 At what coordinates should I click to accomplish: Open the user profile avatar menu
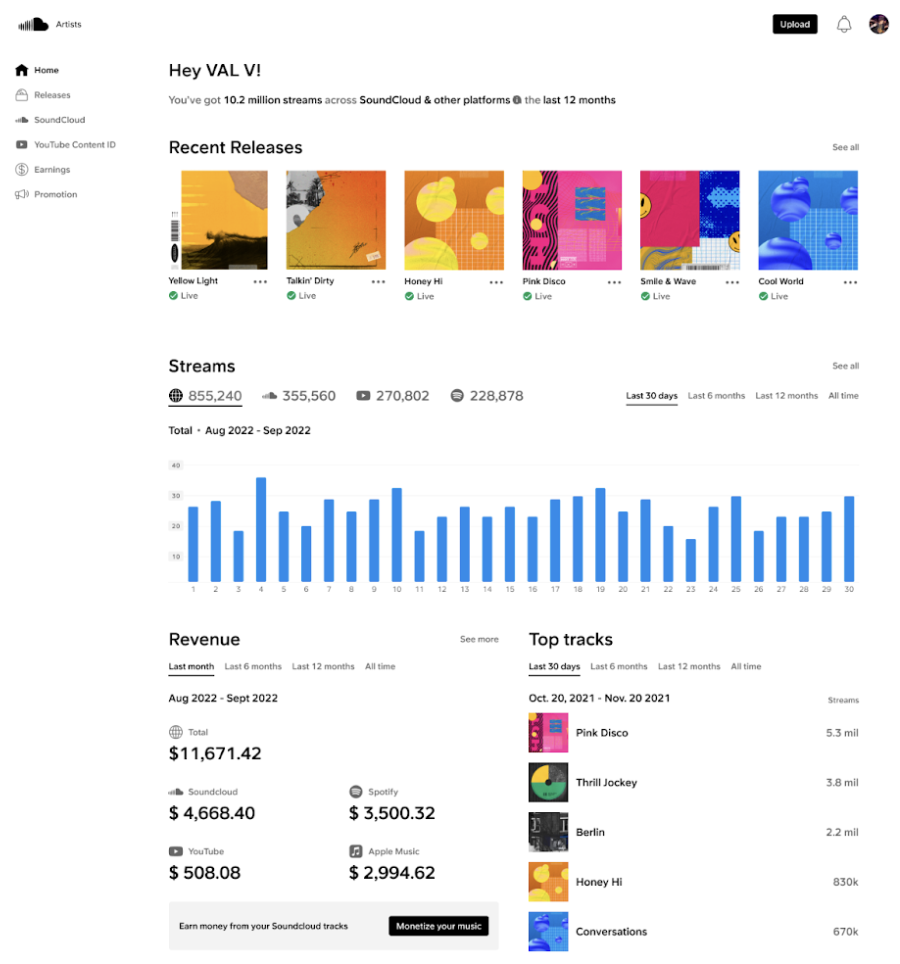[x=879, y=24]
